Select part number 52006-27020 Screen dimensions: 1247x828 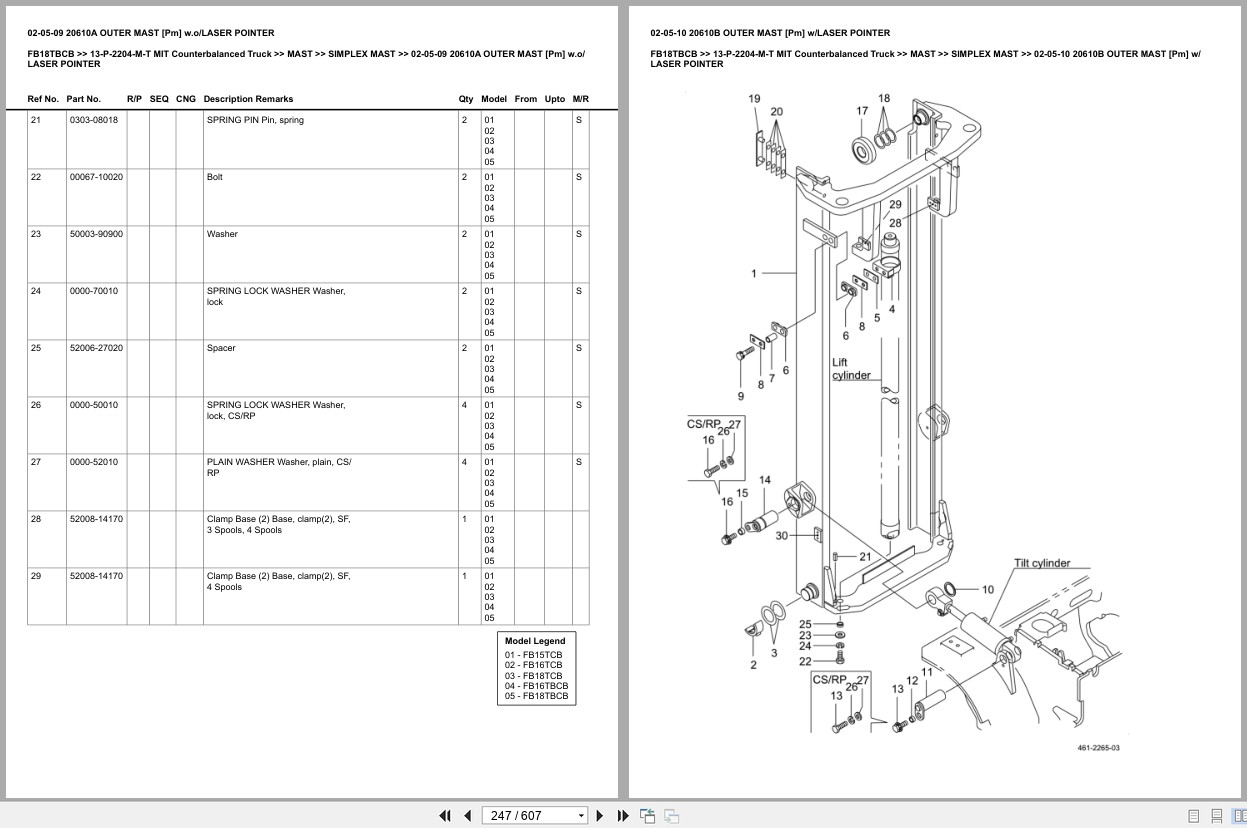tap(96, 348)
